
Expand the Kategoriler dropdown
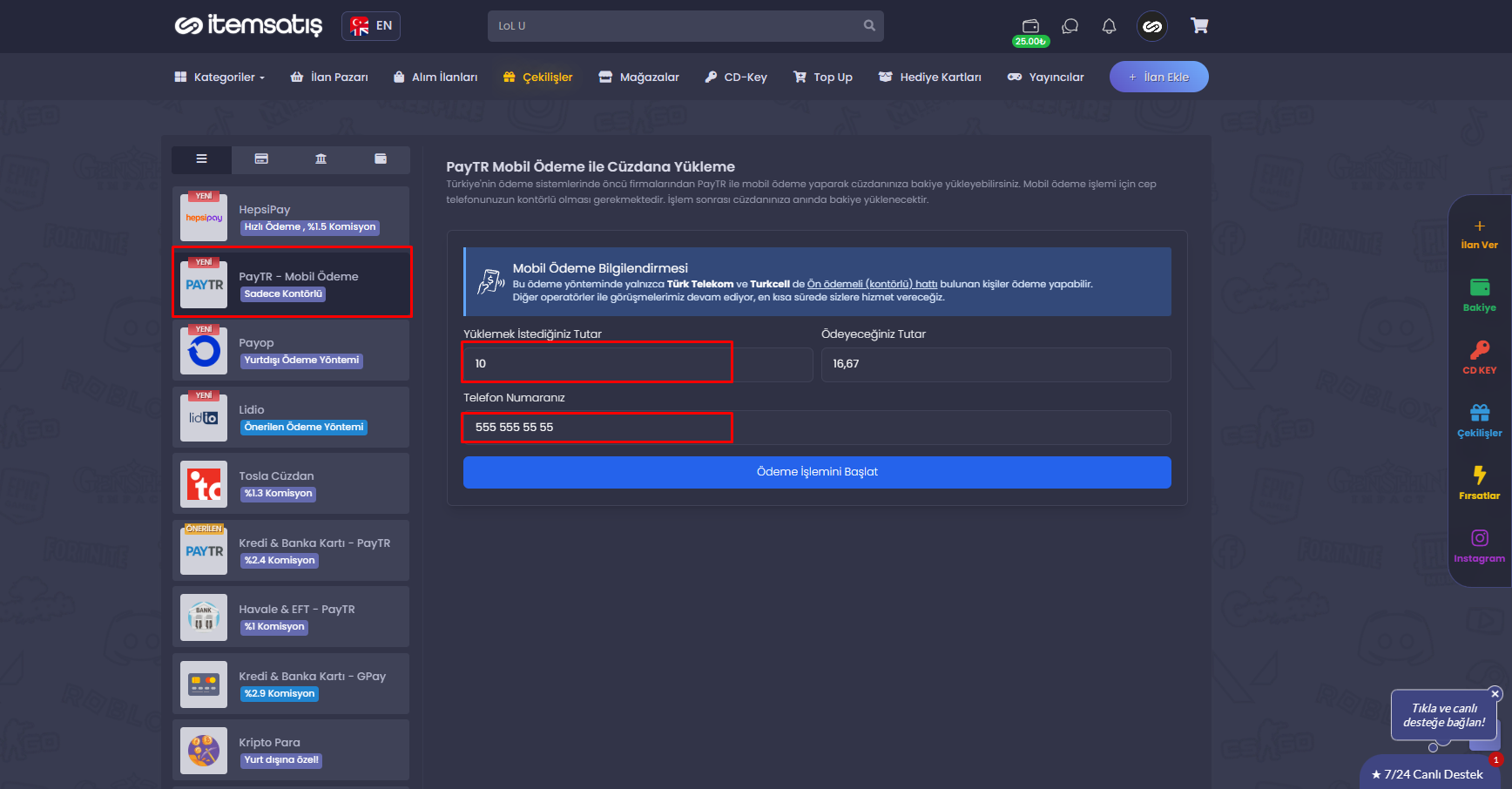coord(219,77)
